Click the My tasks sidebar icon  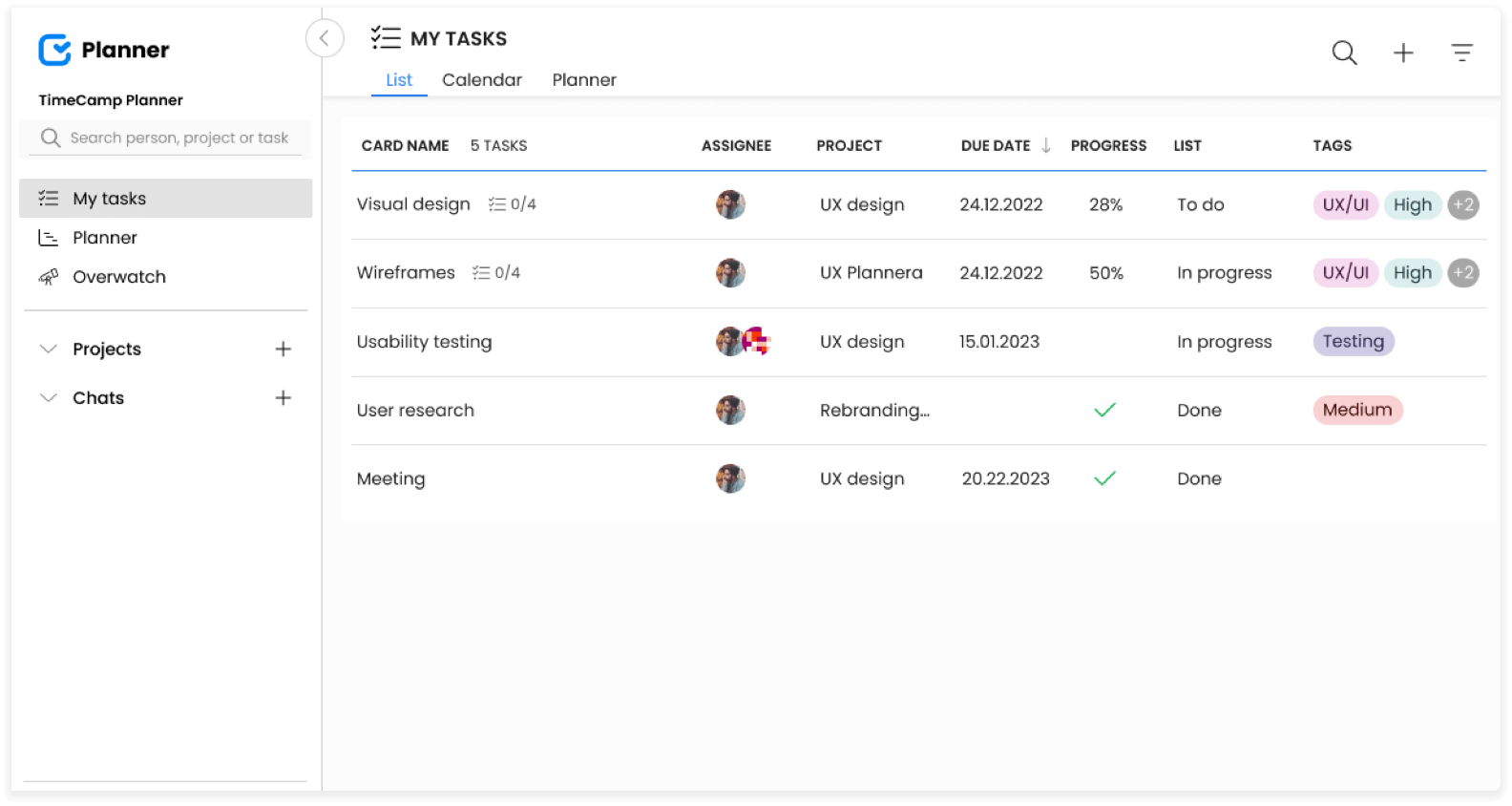[x=48, y=199]
